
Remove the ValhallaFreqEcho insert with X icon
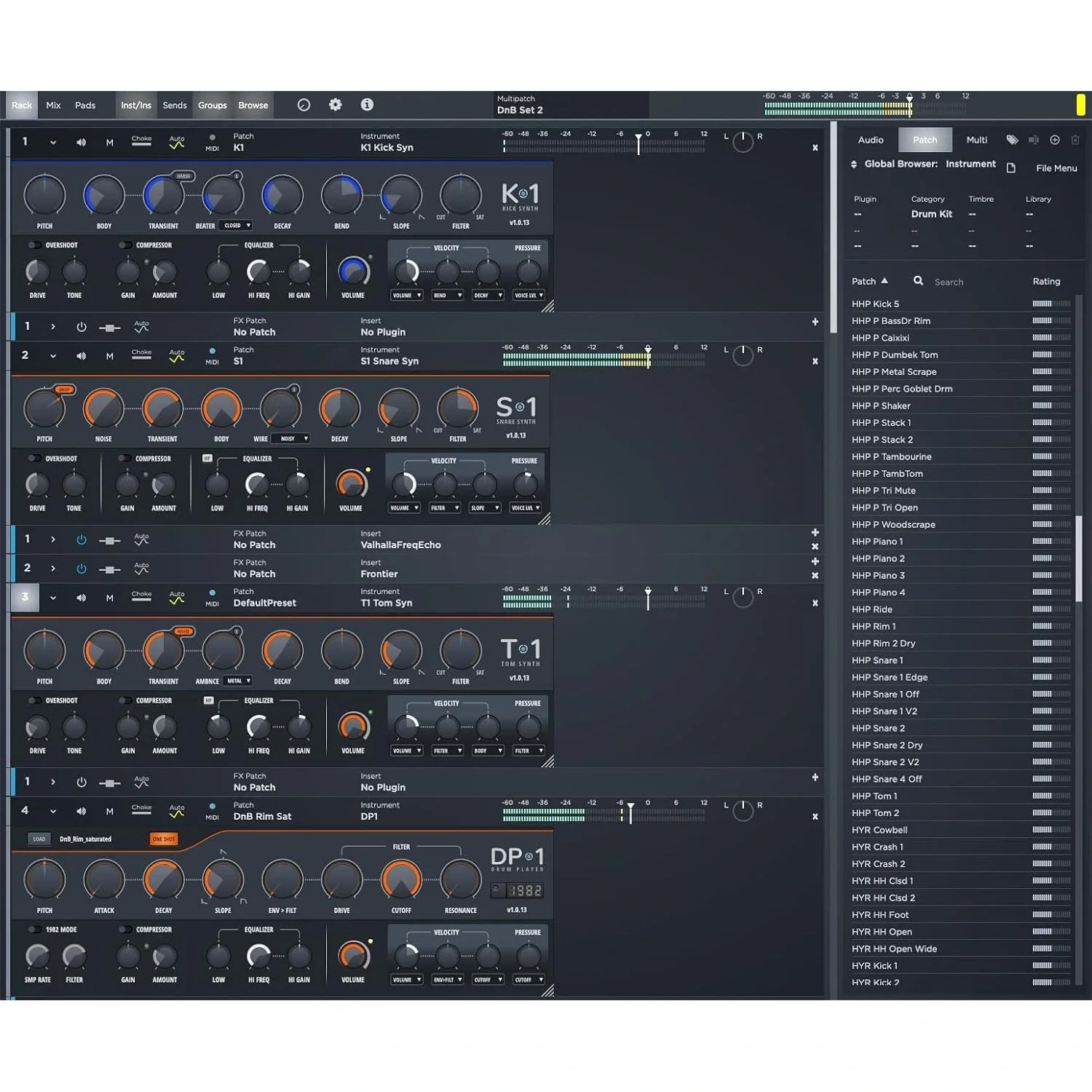coord(815,547)
